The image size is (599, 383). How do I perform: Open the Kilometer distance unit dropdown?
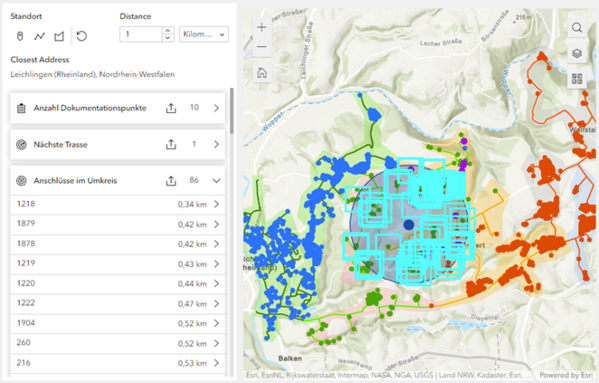204,34
